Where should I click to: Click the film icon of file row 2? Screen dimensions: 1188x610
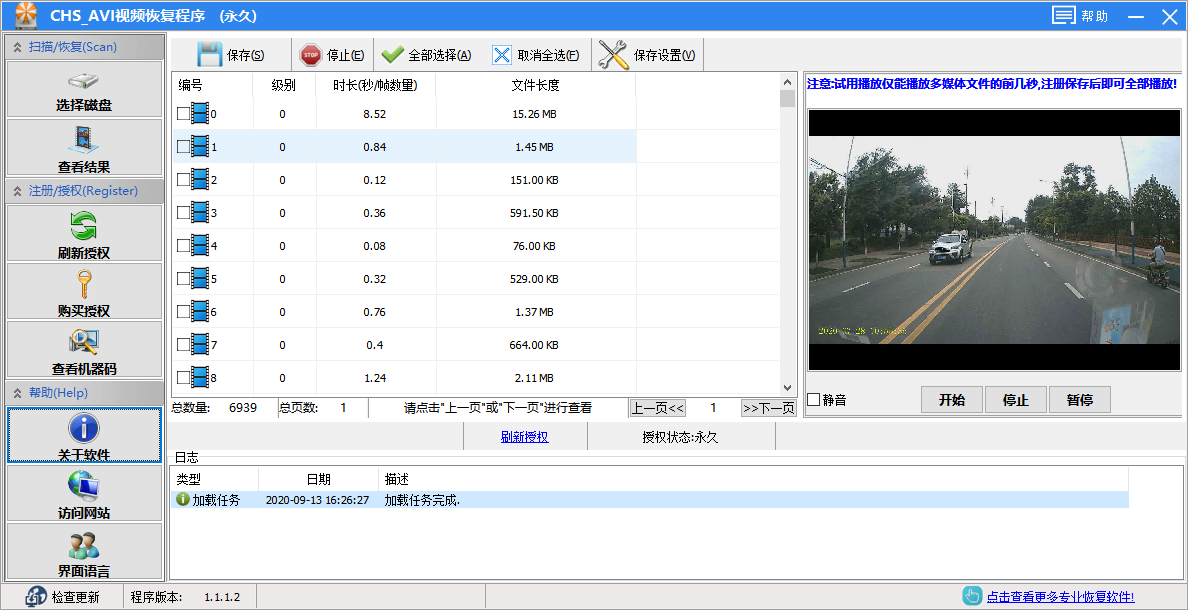[200, 180]
